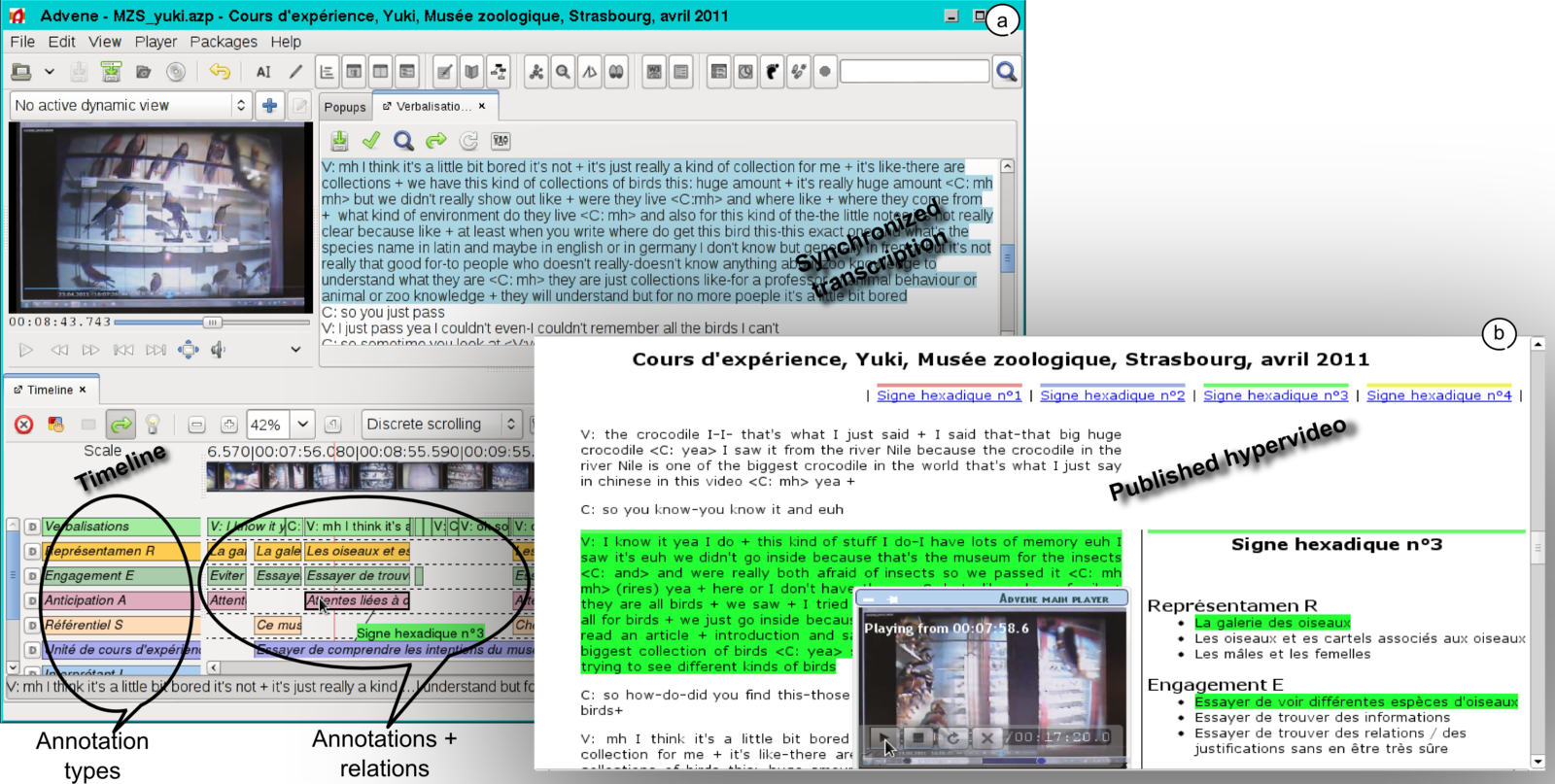The image size is (1555, 784).
Task: Click the select video file folder icon
Action: click(143, 72)
